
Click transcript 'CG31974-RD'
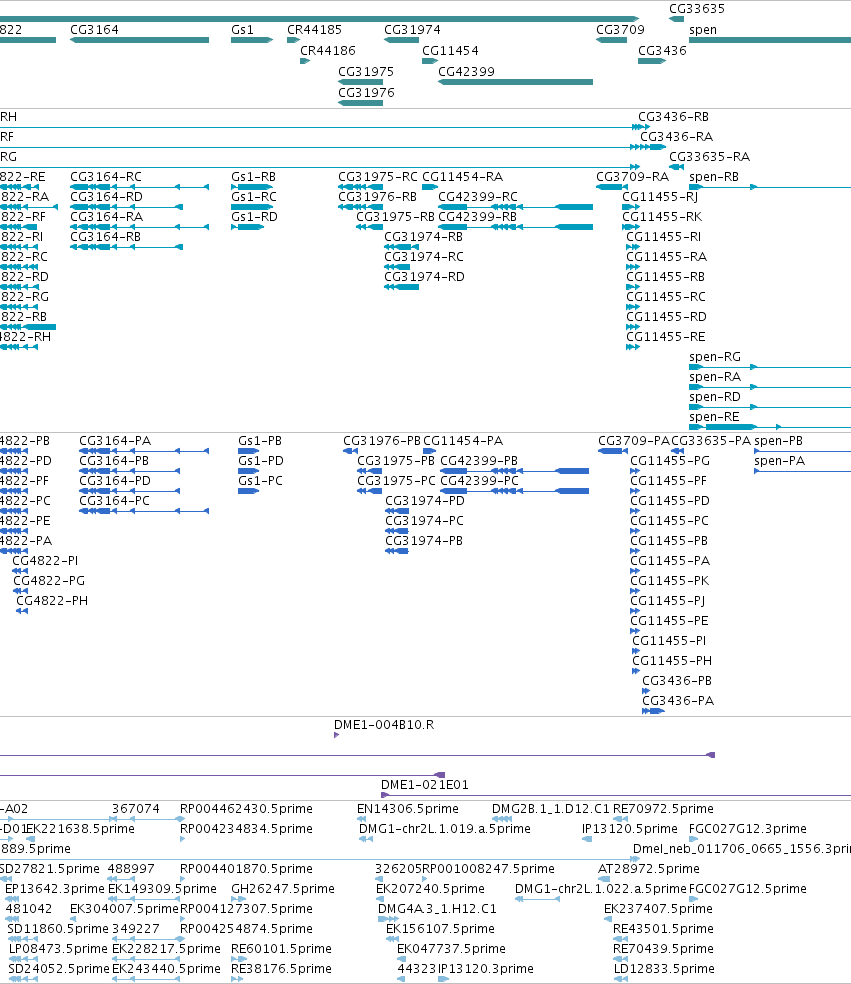pos(424,277)
